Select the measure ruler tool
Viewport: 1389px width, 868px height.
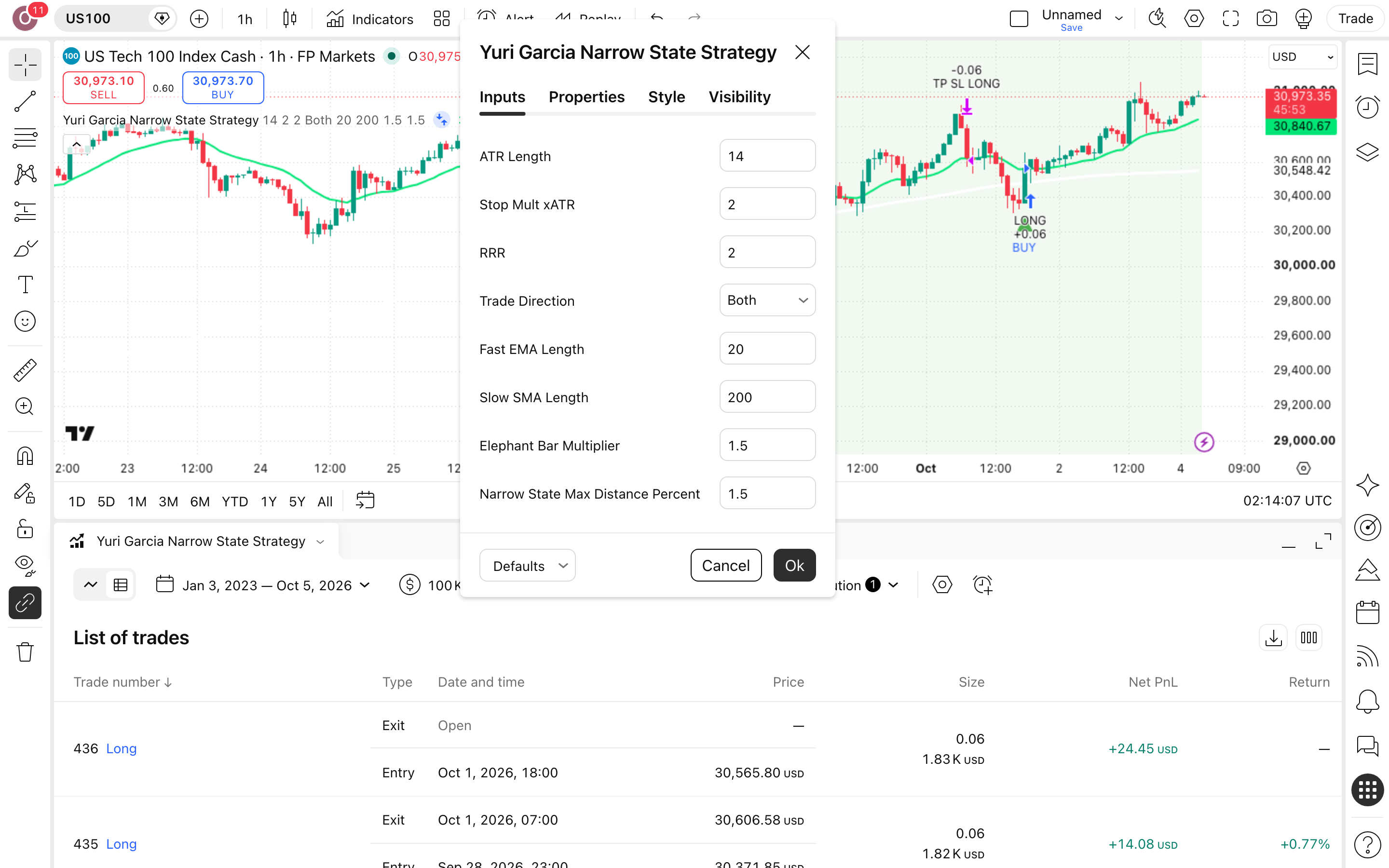tap(25, 370)
